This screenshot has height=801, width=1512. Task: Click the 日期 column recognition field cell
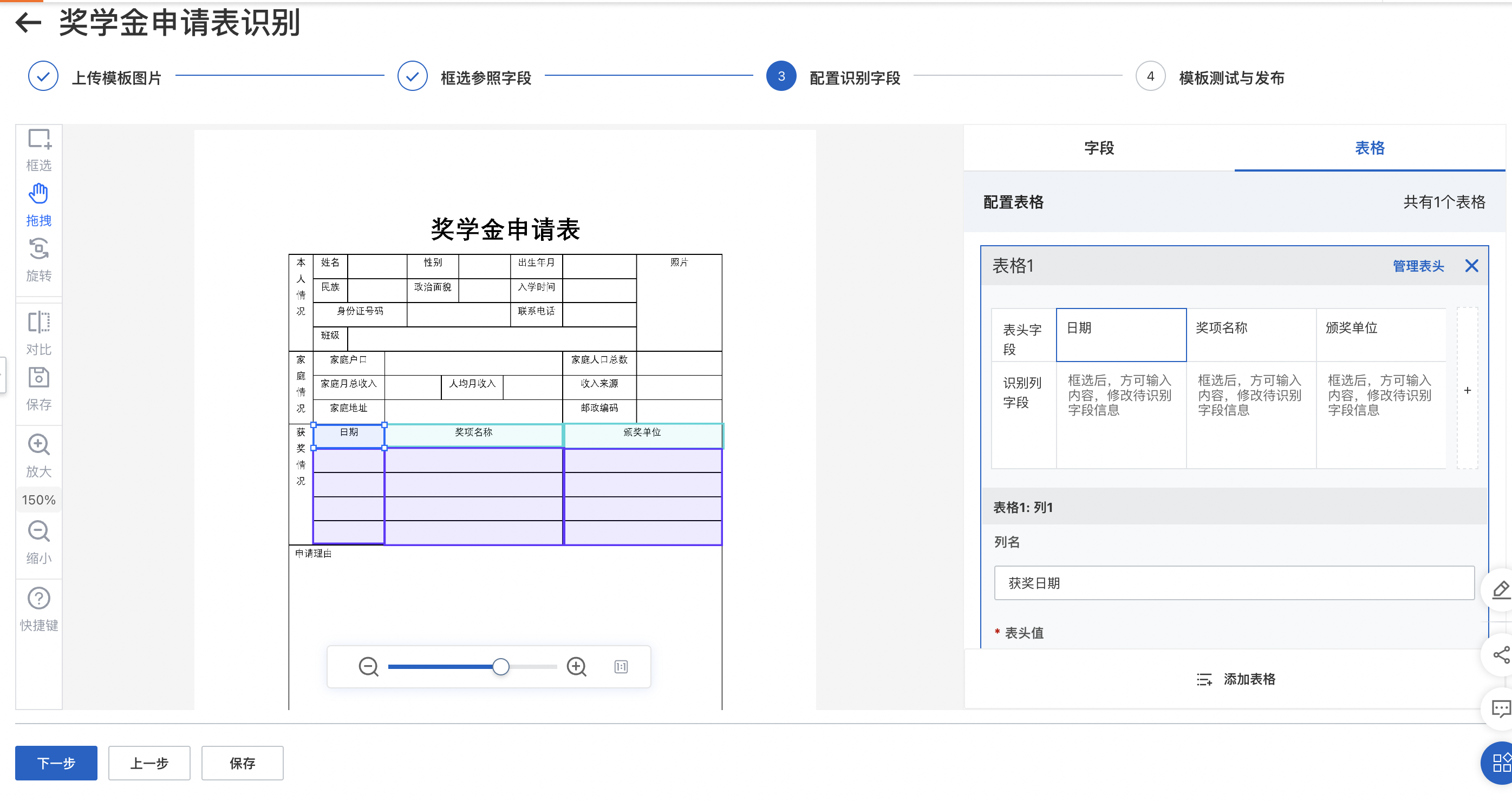(x=1121, y=415)
